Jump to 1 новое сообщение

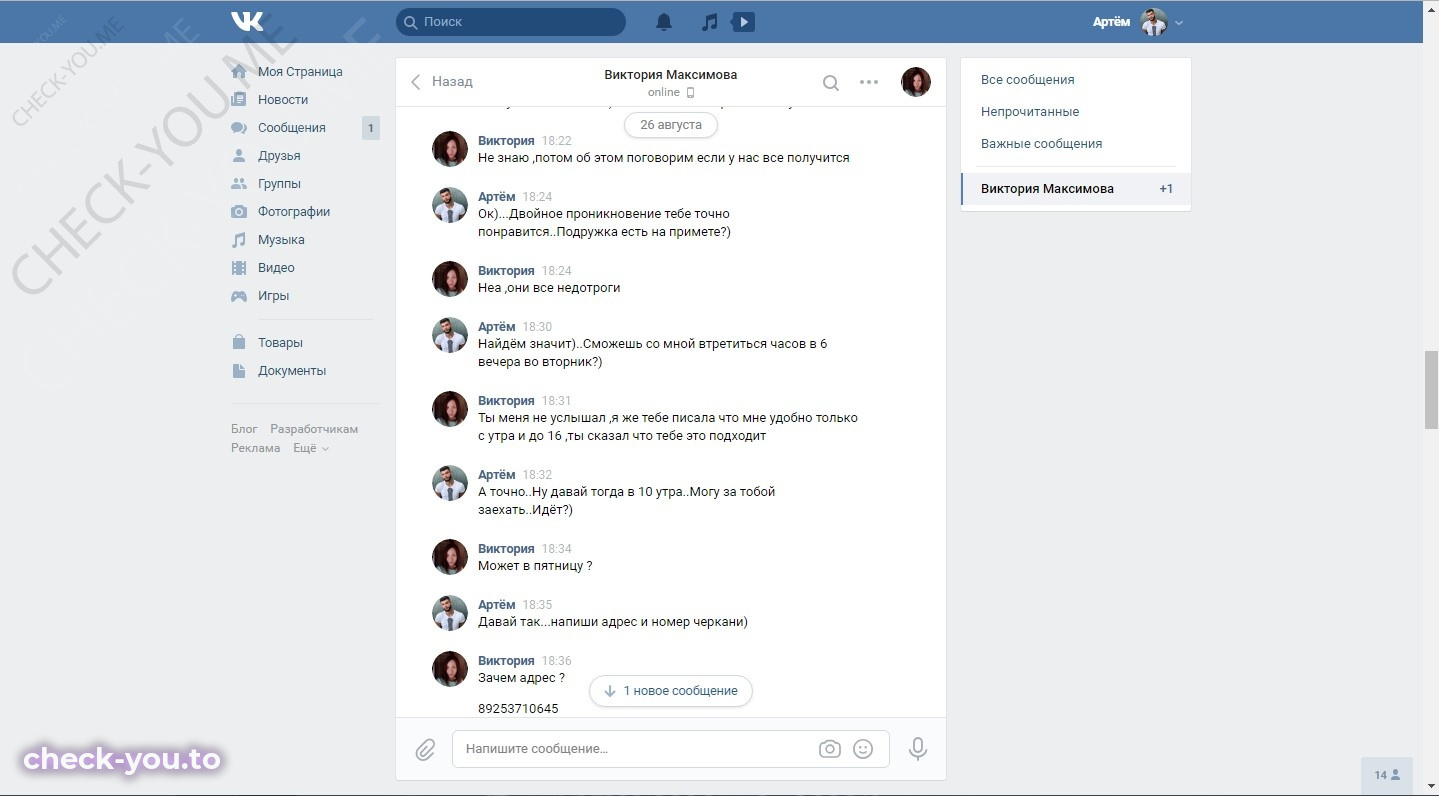(x=671, y=690)
